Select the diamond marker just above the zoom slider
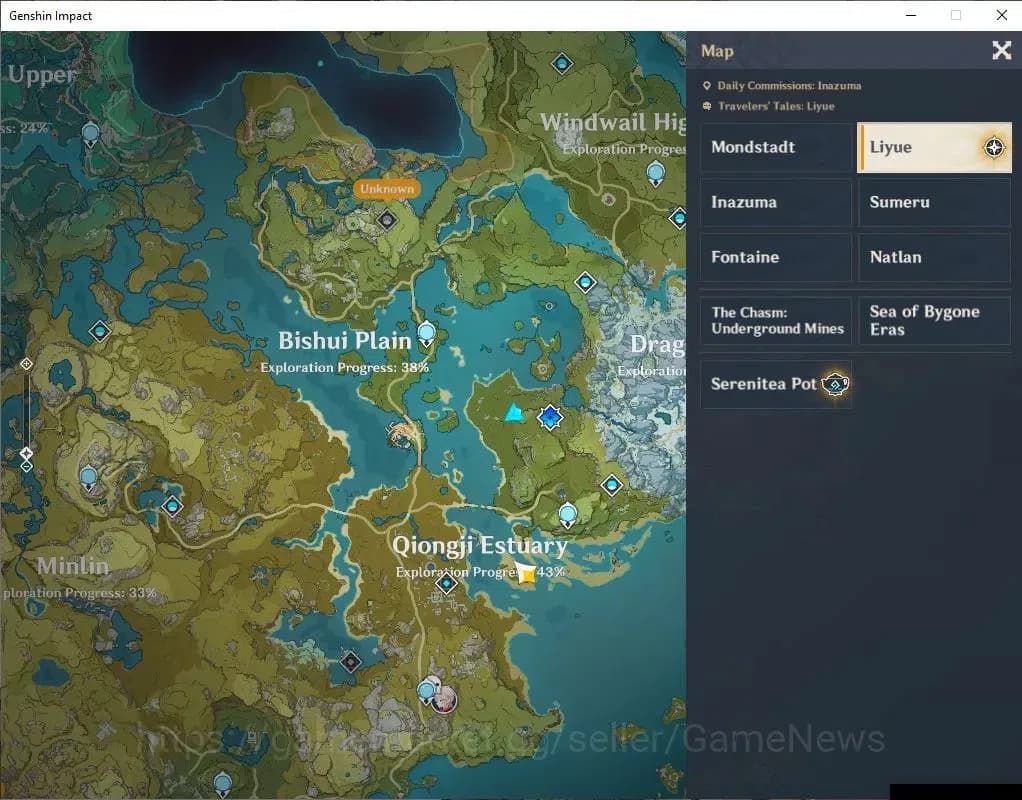 100,331
